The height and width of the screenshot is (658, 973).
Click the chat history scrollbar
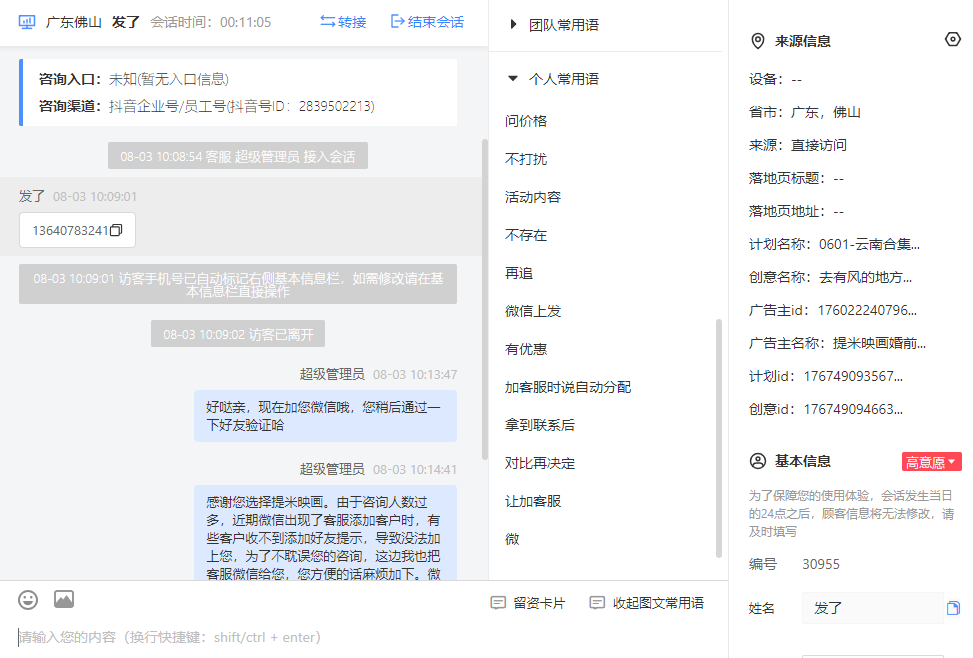tap(485, 300)
